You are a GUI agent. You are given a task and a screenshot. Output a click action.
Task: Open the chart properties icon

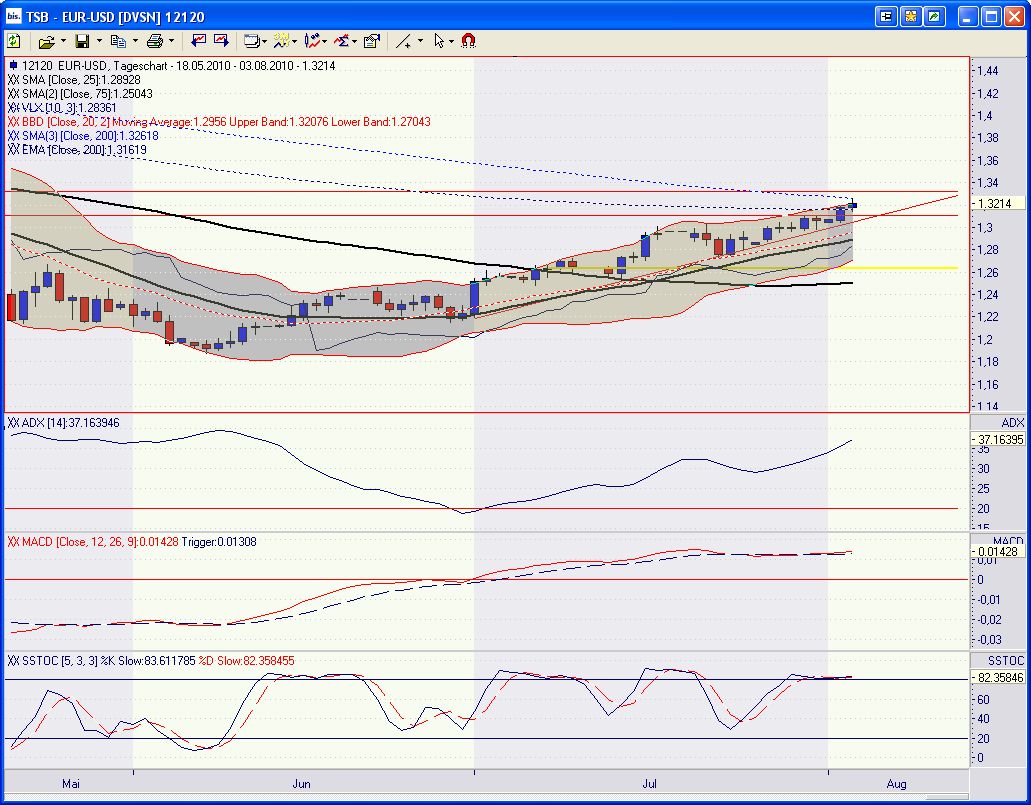[x=371, y=41]
